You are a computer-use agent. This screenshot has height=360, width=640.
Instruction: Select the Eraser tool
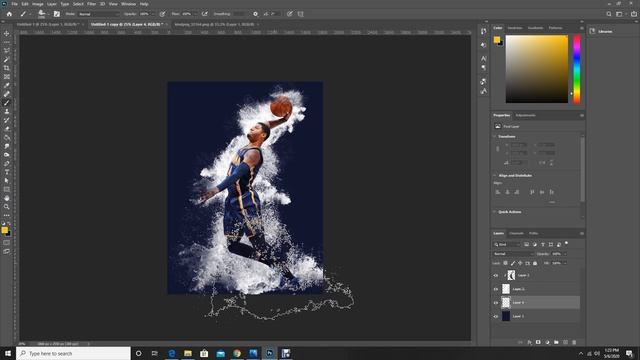point(7,129)
